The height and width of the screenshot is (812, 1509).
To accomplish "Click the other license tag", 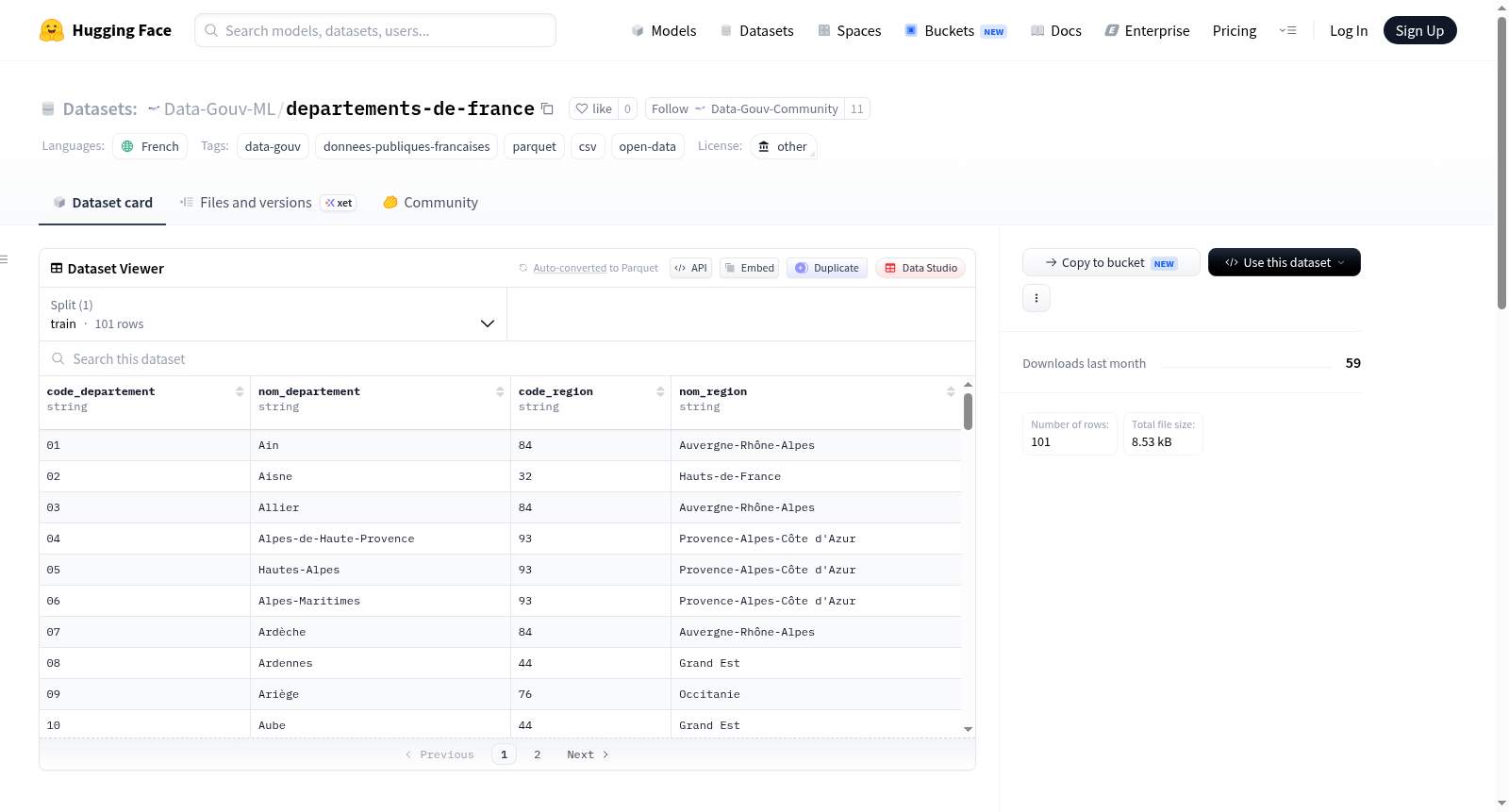I will click(x=783, y=146).
